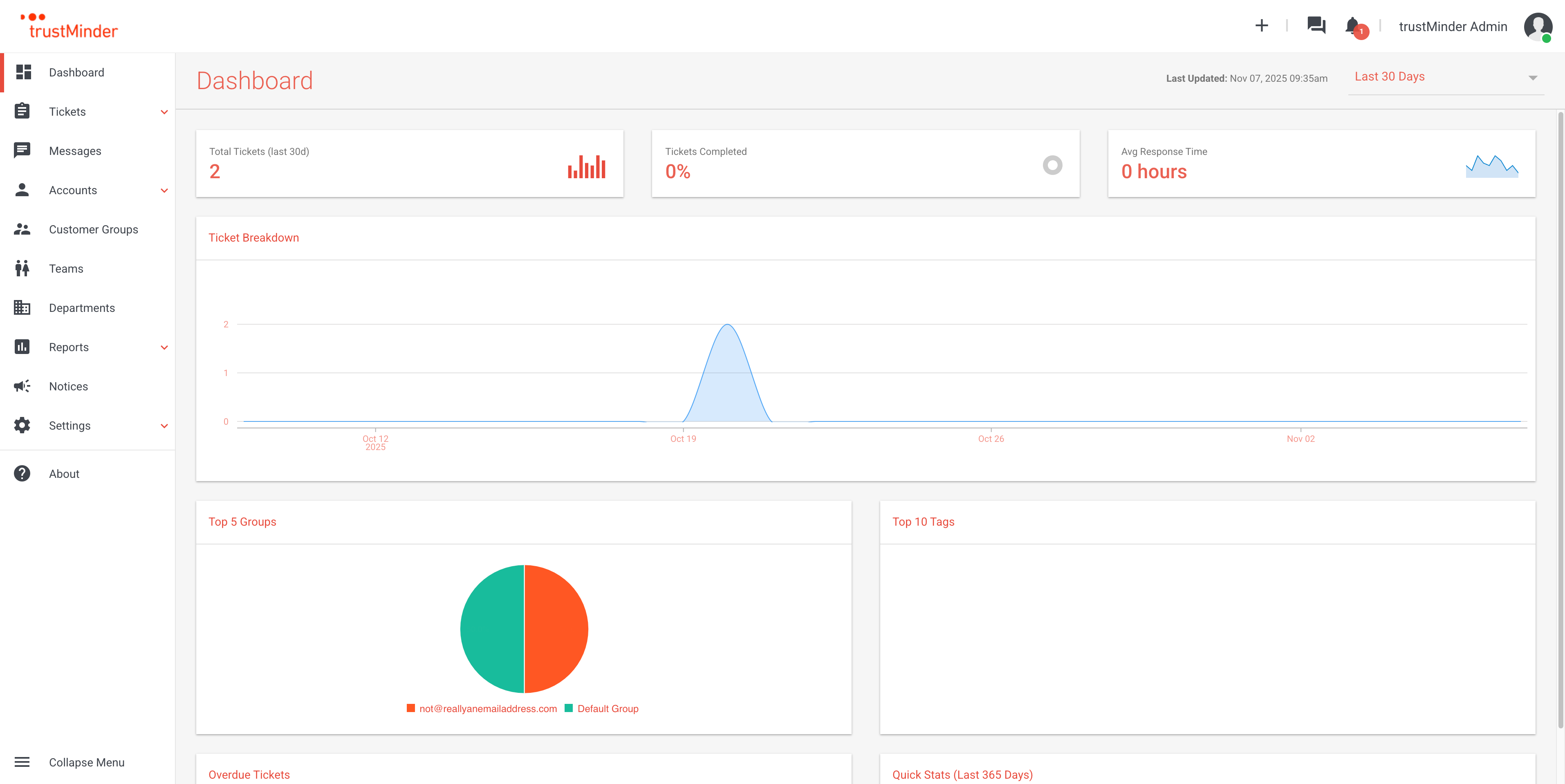The height and width of the screenshot is (784, 1565).
Task: Expand the Tickets submenu chevron
Action: [164, 112]
